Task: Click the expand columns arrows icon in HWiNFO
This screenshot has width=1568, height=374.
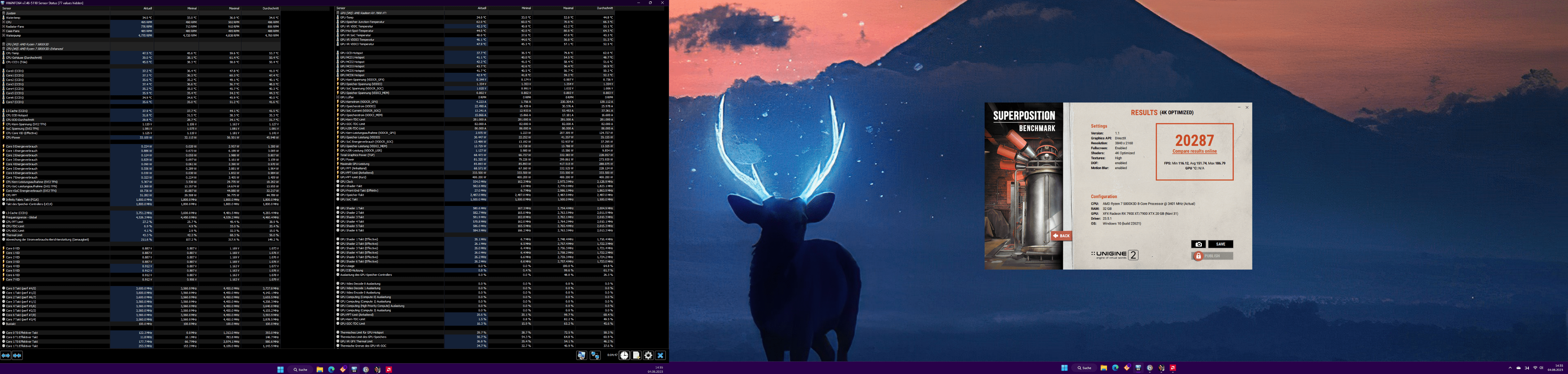Action: [x=6, y=355]
